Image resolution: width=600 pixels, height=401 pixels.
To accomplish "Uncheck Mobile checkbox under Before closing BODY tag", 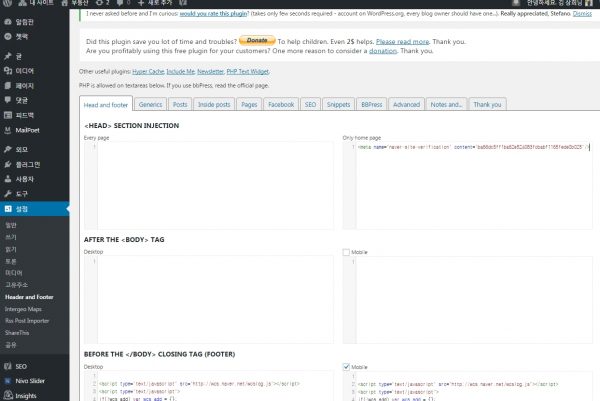I will coord(346,367).
